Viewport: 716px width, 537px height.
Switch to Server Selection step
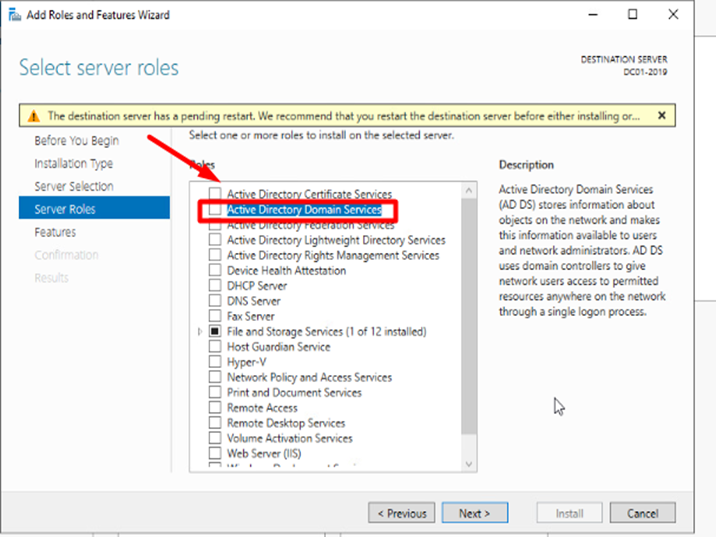(x=73, y=187)
